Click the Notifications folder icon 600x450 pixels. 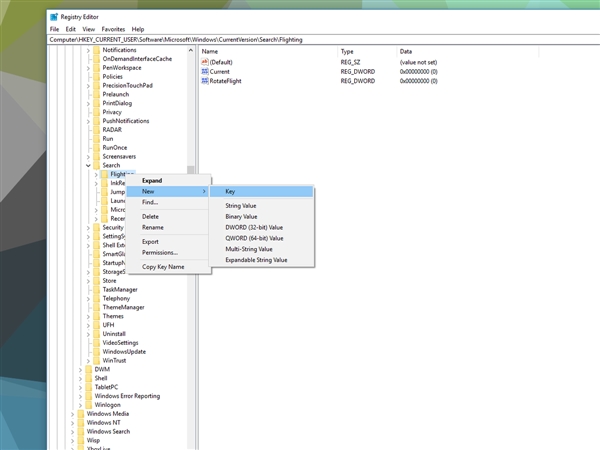tap(96, 50)
